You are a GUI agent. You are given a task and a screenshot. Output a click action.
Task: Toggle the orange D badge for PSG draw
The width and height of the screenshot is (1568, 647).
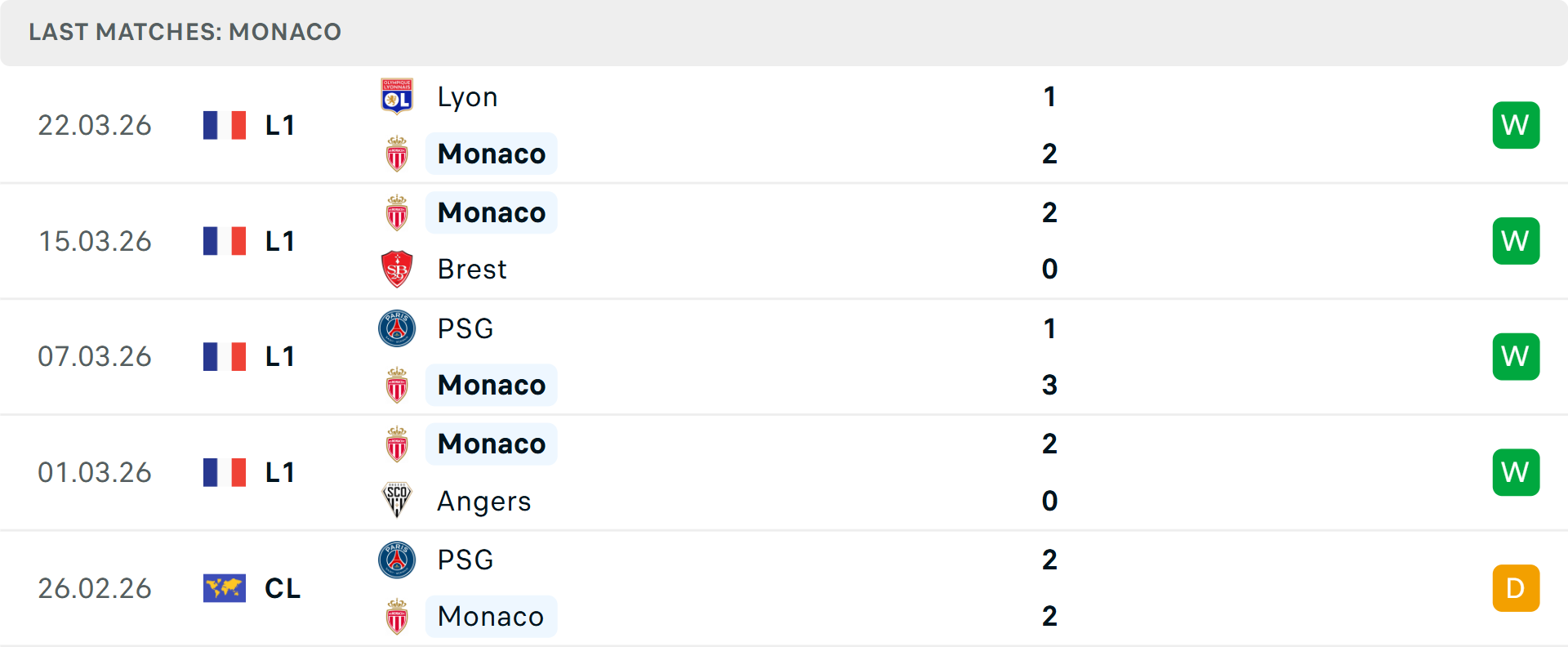click(1516, 588)
